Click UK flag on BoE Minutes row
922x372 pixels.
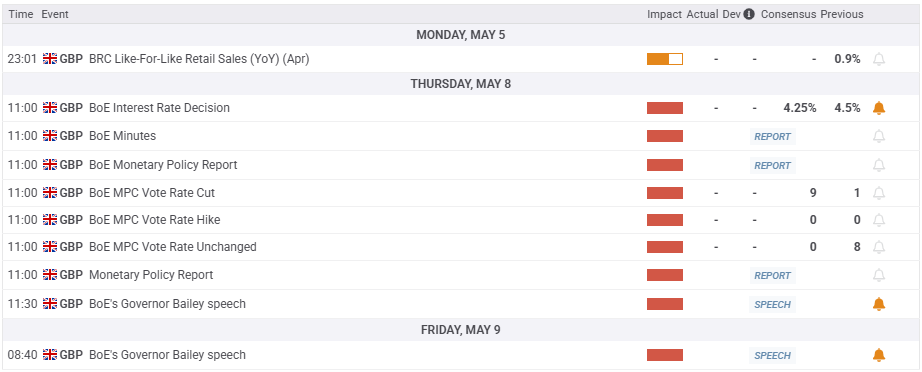50,136
